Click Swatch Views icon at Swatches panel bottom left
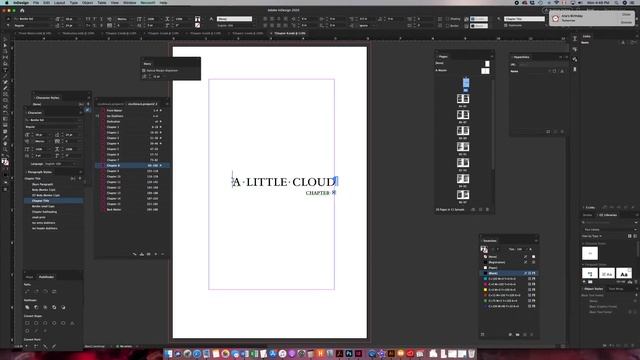Screen dimensions: 640x360 point(482,334)
